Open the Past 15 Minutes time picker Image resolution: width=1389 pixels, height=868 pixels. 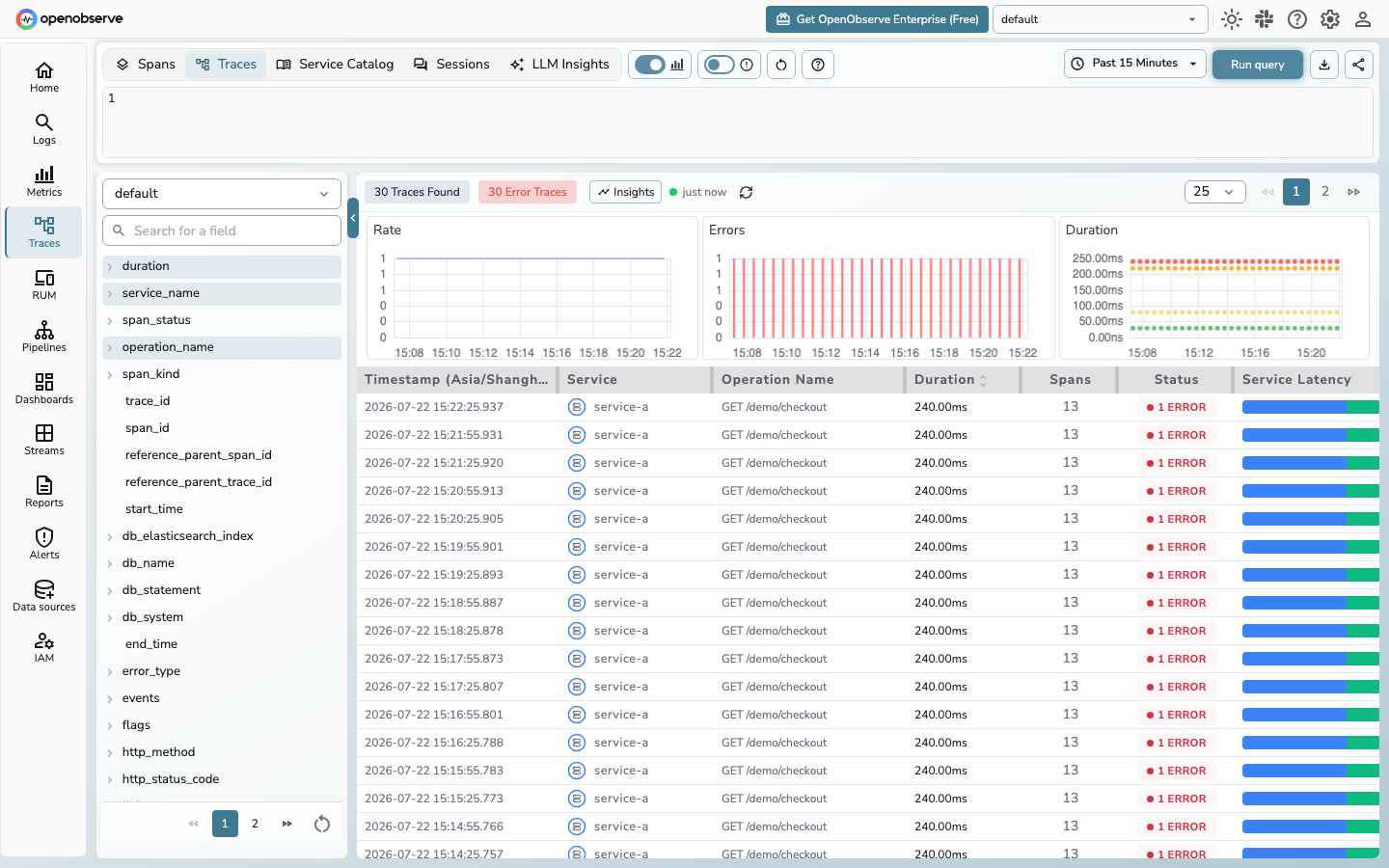pos(1135,64)
